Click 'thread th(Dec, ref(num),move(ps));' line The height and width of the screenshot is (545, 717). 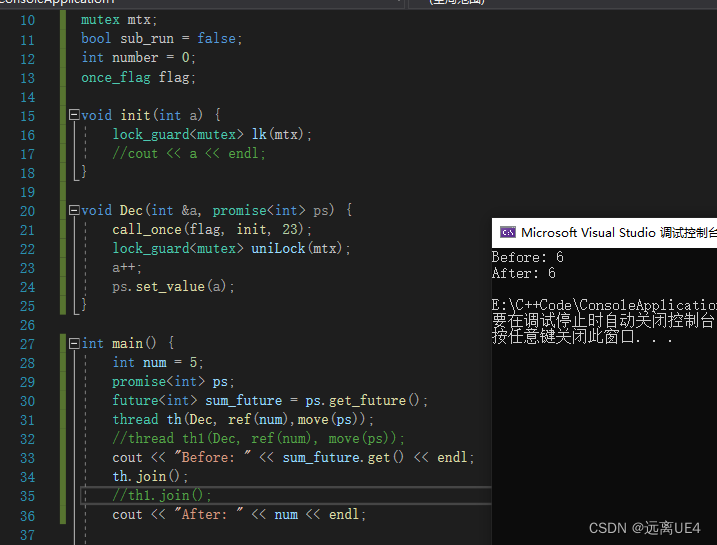click(x=243, y=419)
